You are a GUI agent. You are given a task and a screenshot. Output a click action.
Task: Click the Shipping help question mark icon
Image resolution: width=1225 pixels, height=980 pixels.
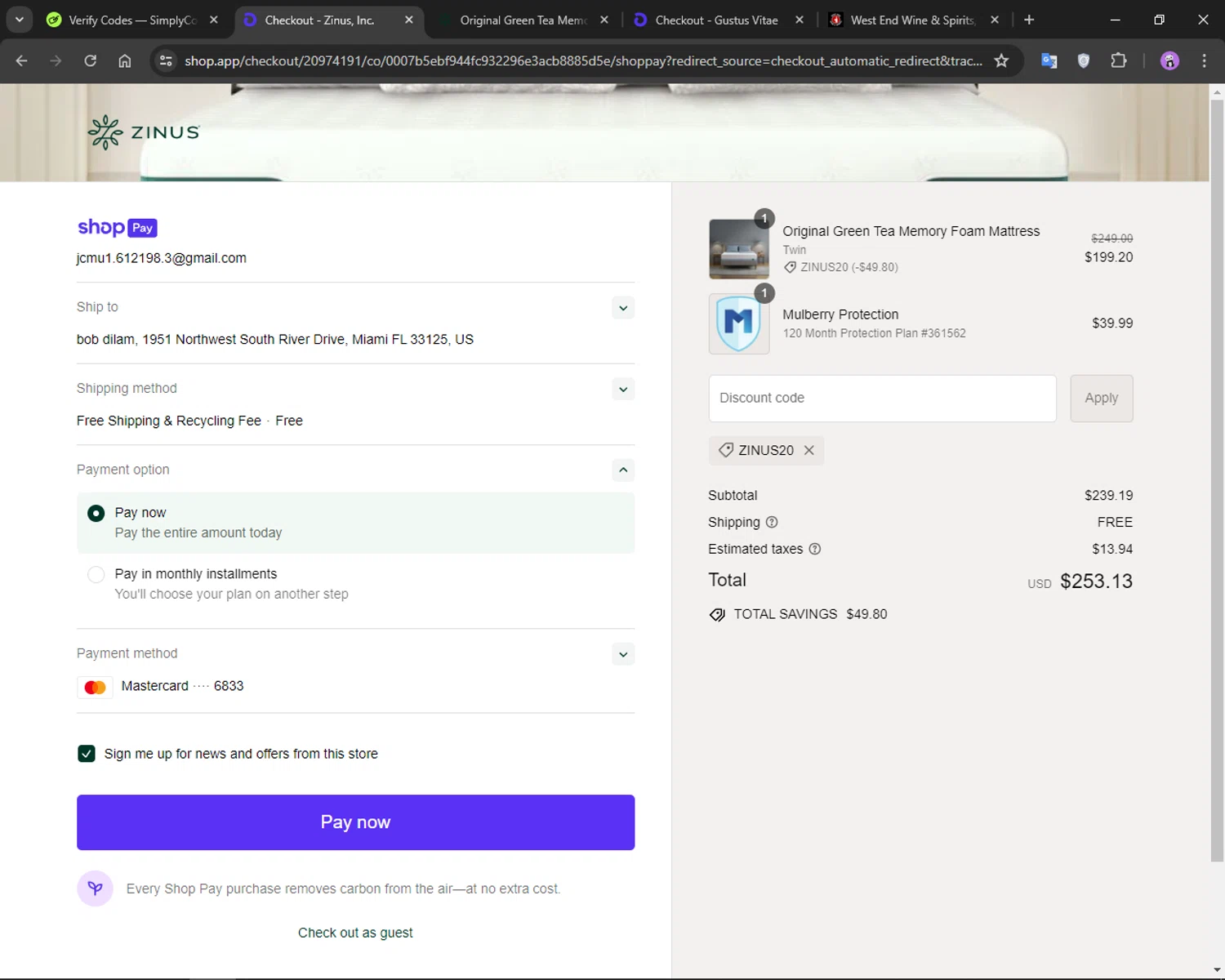click(772, 522)
